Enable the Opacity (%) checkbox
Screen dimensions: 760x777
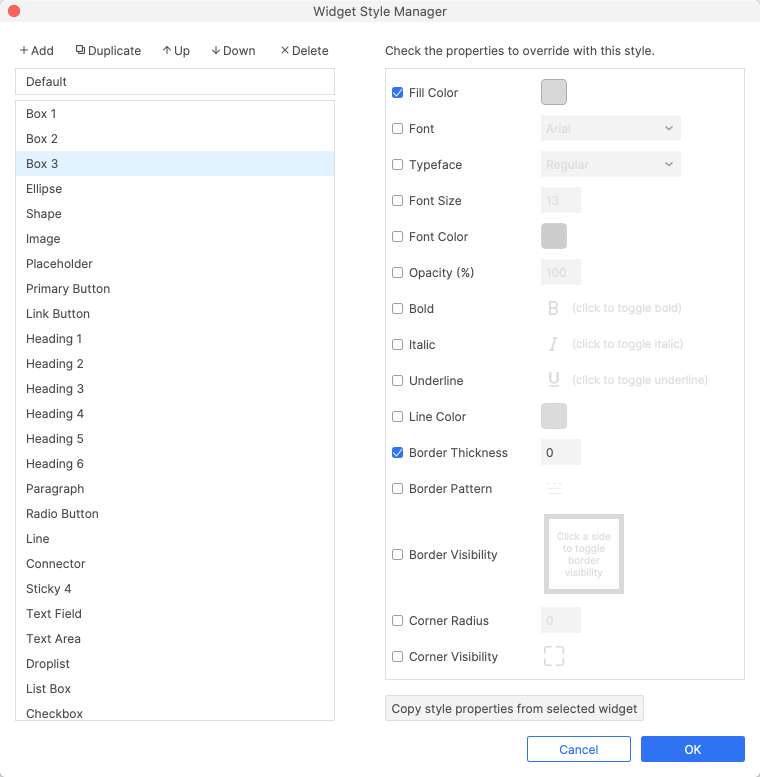pyautogui.click(x=397, y=273)
